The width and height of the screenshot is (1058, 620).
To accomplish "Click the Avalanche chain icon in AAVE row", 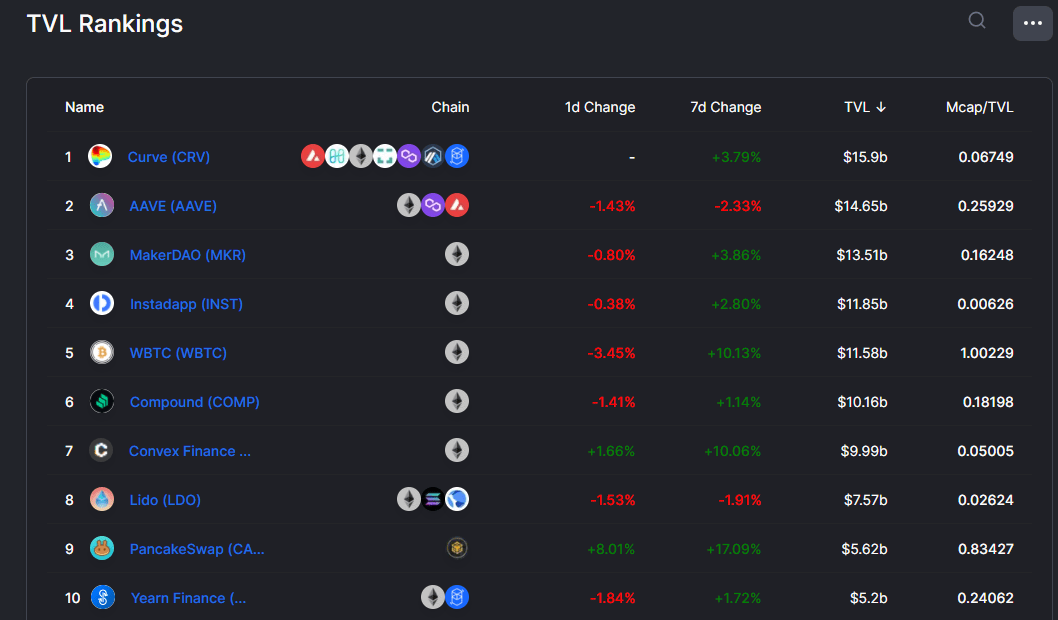I will [x=457, y=205].
